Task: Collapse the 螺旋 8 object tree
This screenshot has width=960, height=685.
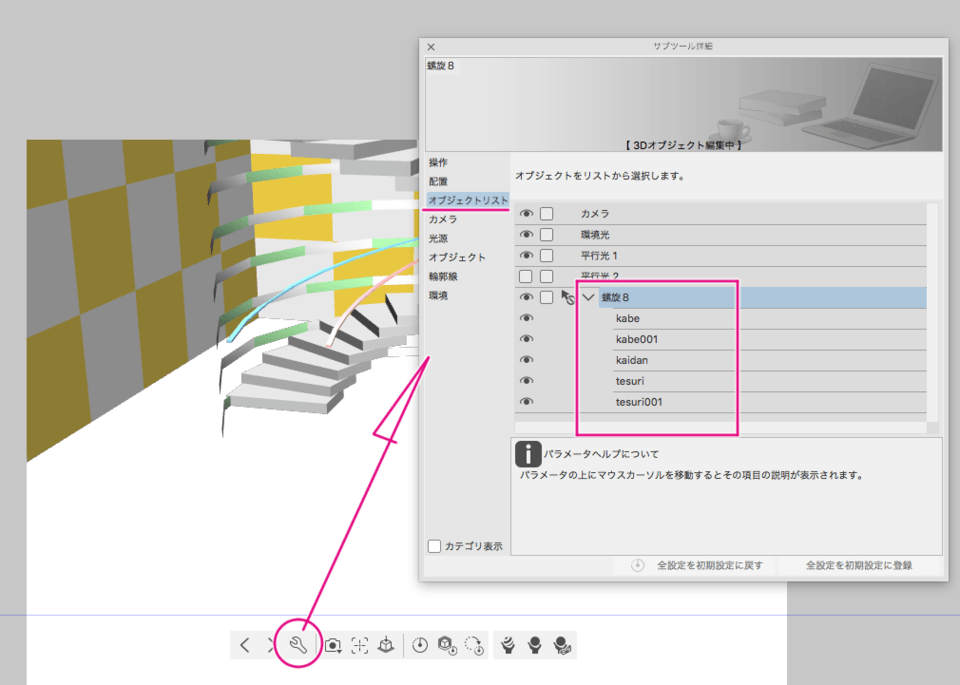Action: [x=589, y=298]
